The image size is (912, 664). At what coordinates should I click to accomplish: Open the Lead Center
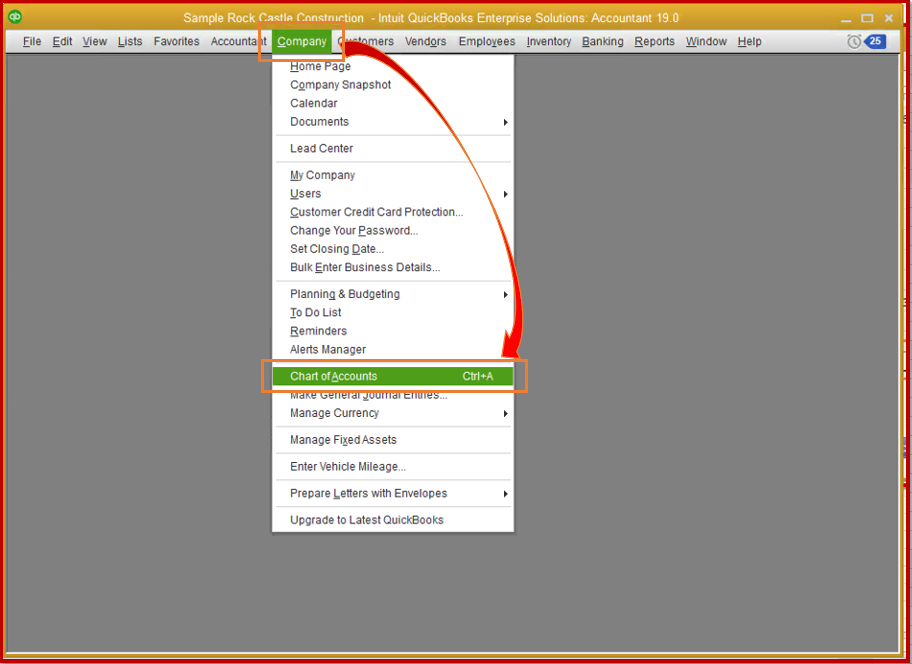[x=393, y=149]
